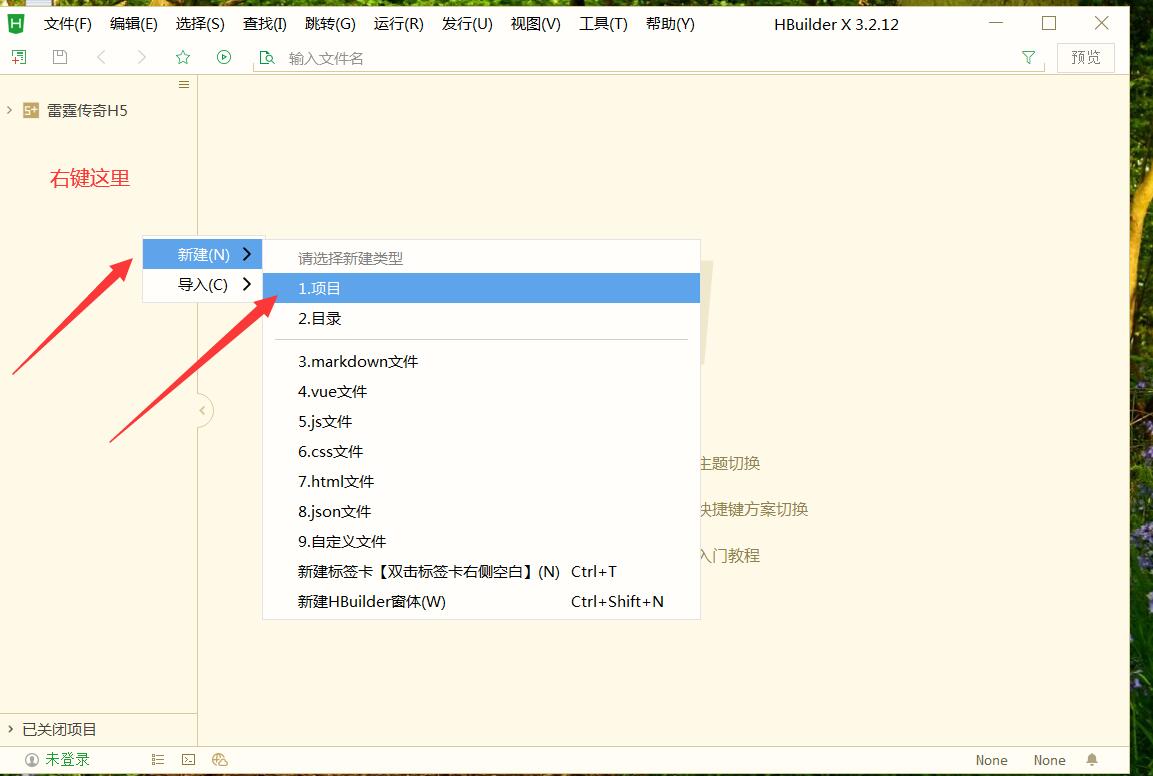Choose 7.html文件 in the context menu
Image resolution: width=1153 pixels, height=776 pixels.
(336, 481)
